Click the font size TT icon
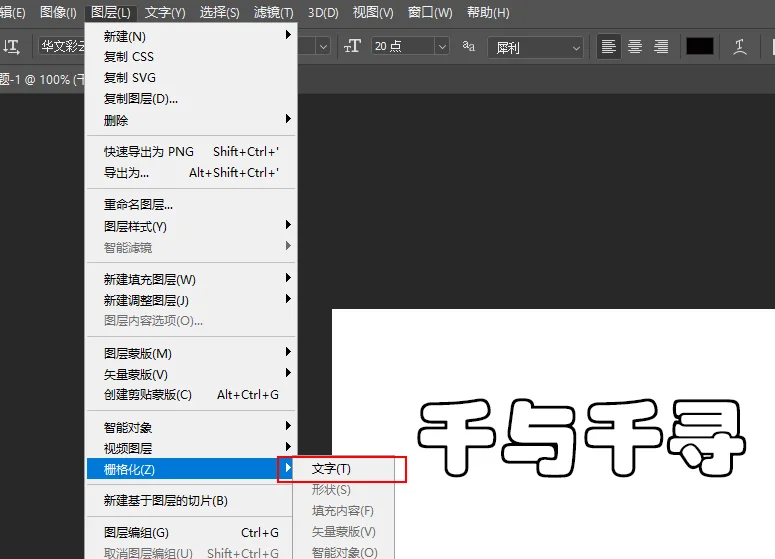Viewport: 775px width, 559px height. 352,46
